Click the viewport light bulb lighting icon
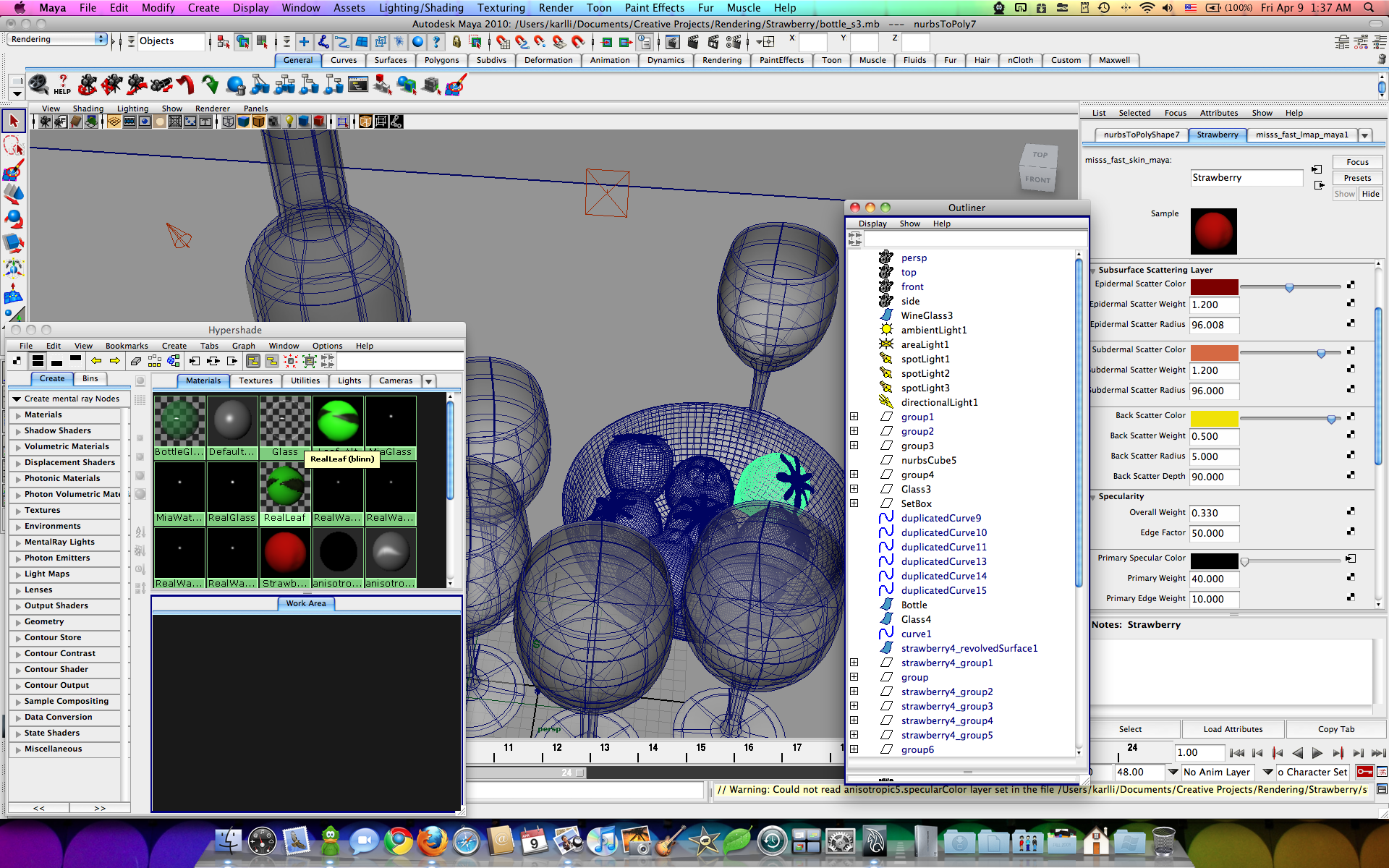The width and height of the screenshot is (1389, 868). 289,122
